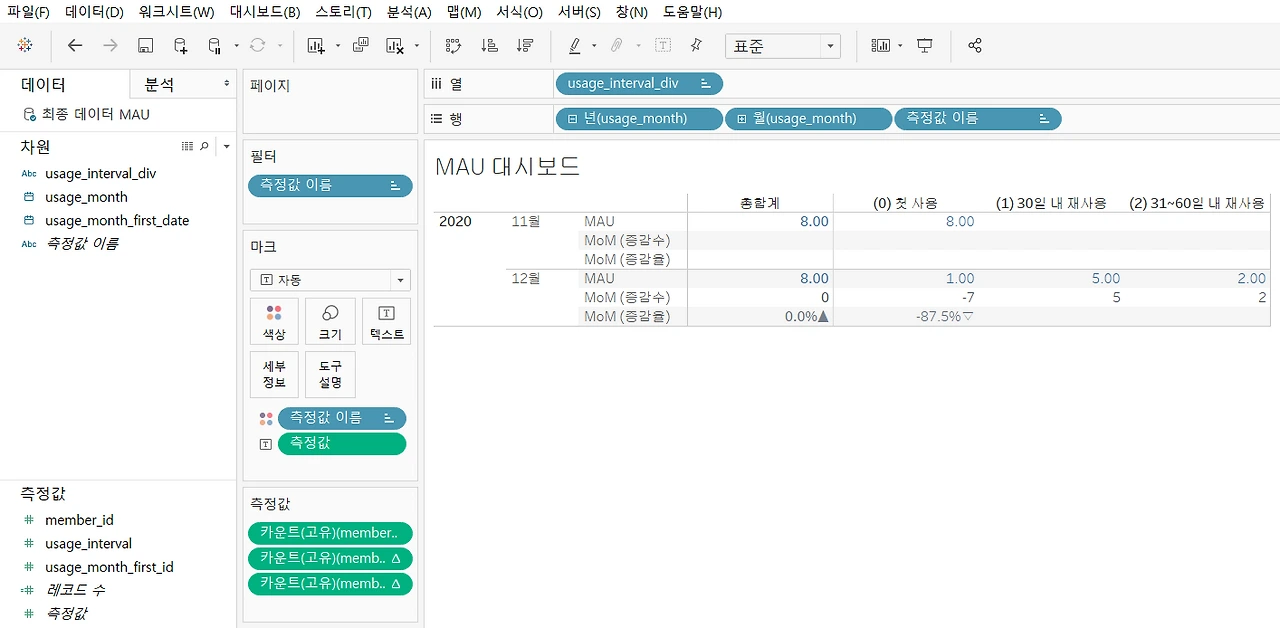Click the MAU 대시보드 sheet title
Screen dimensions: 1280x628
[507, 166]
